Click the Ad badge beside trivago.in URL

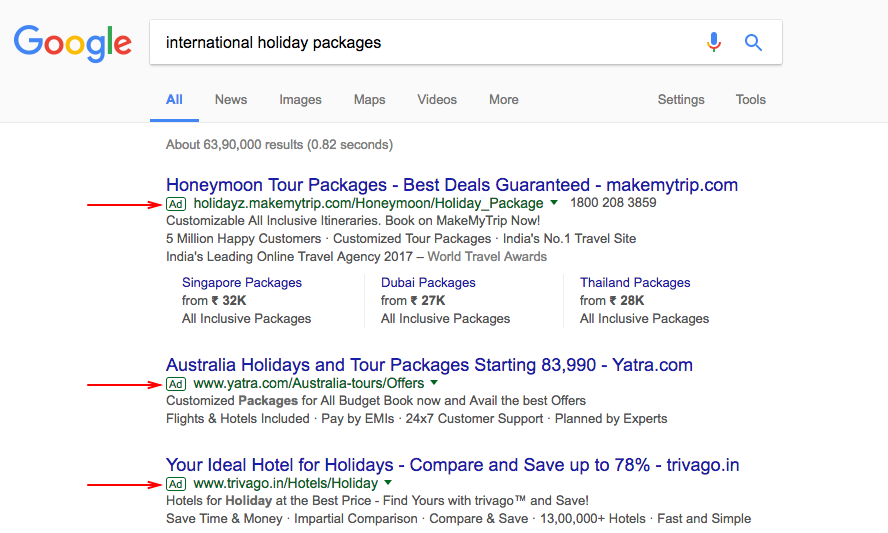point(176,483)
